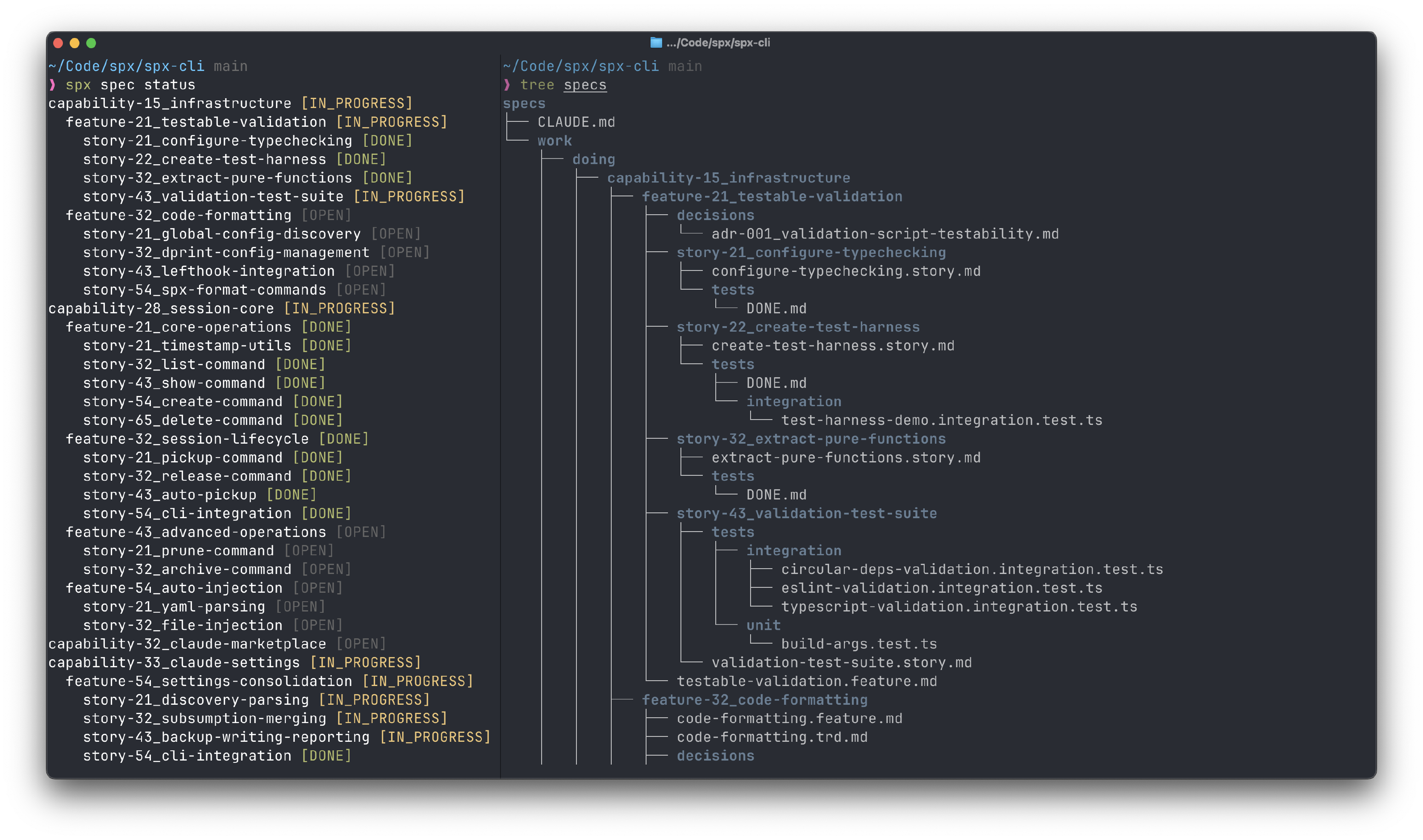Click the IN_PROGRESS label next to capability-33_claude-settings

click(x=365, y=662)
